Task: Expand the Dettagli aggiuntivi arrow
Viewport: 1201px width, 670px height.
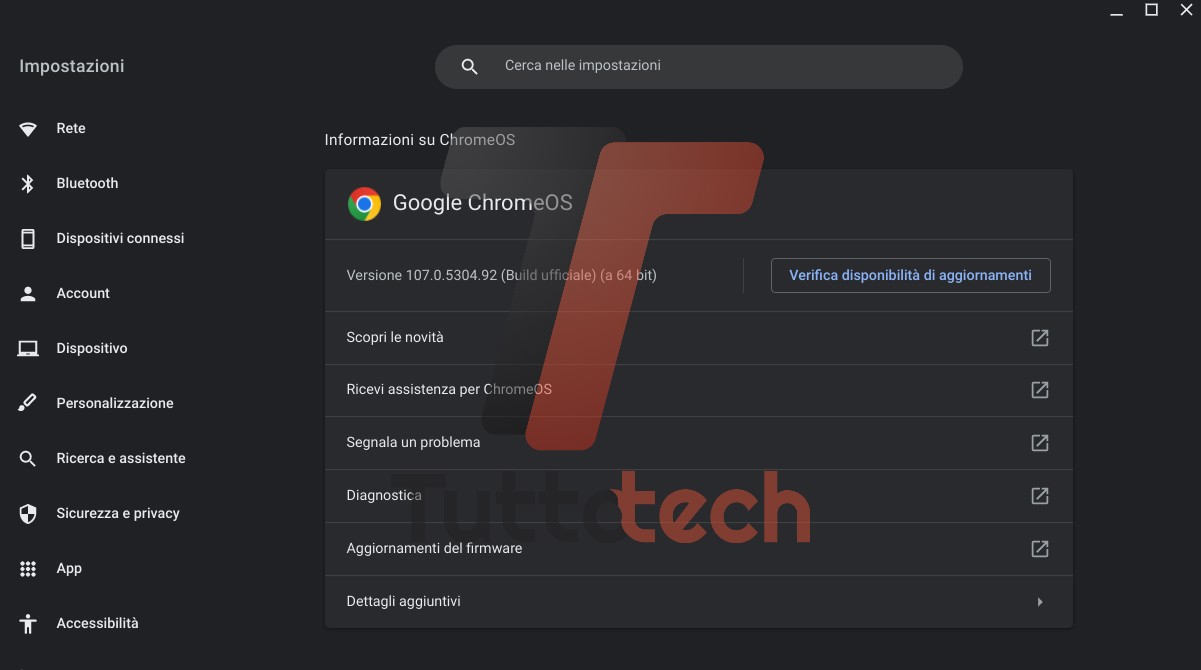Action: click(1040, 602)
